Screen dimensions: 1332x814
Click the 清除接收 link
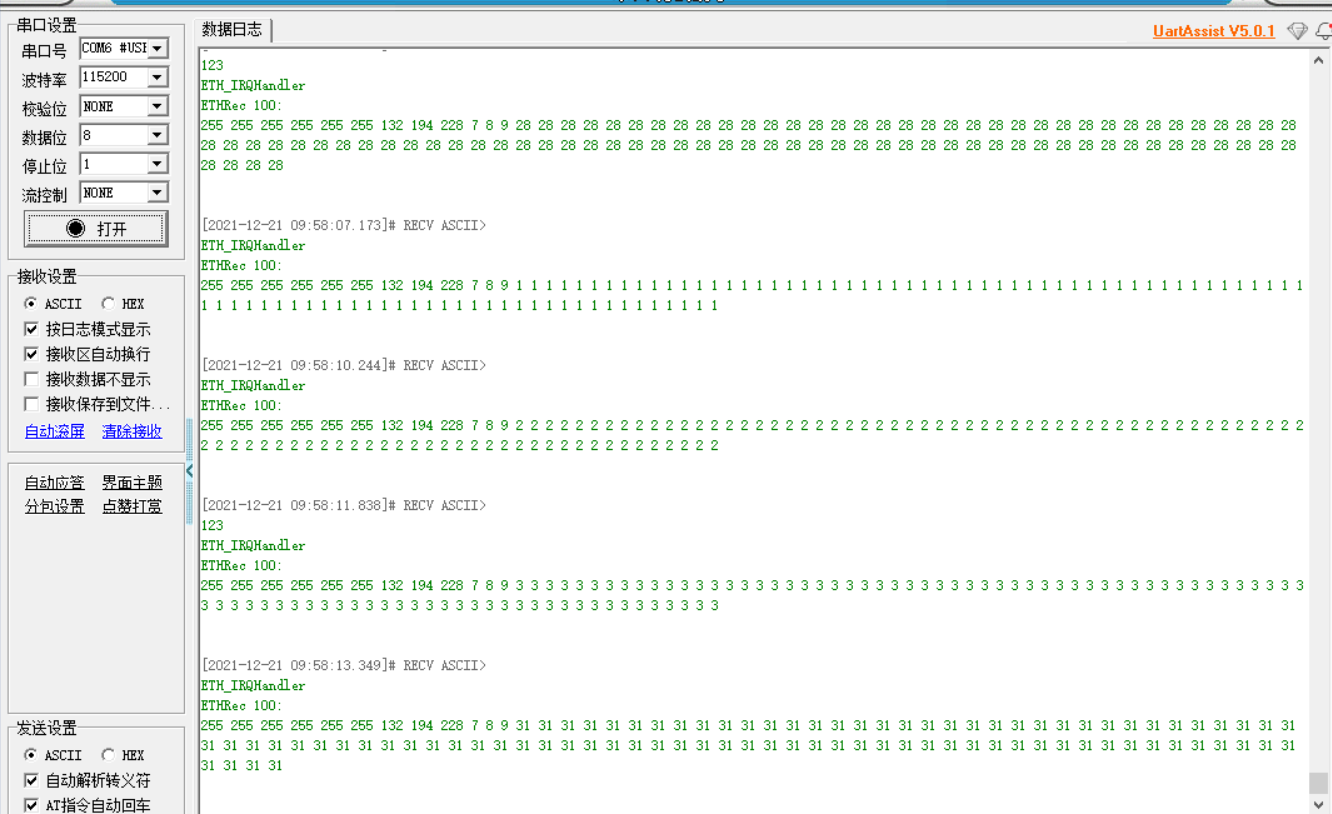[x=132, y=432]
